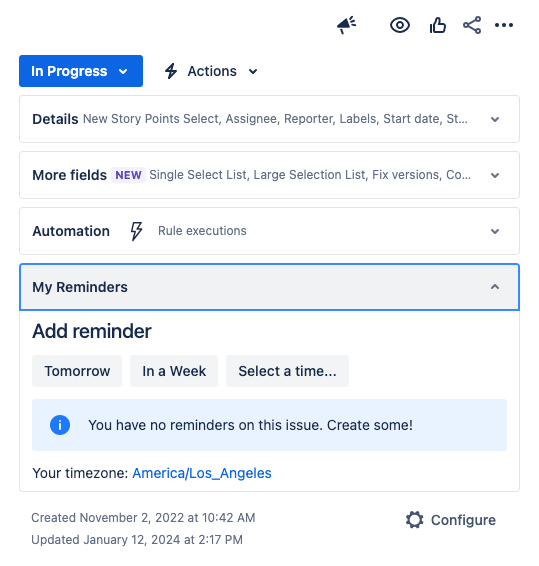The height and width of the screenshot is (566, 539).
Task: Vote with the thumbs-up icon
Action: (x=438, y=25)
